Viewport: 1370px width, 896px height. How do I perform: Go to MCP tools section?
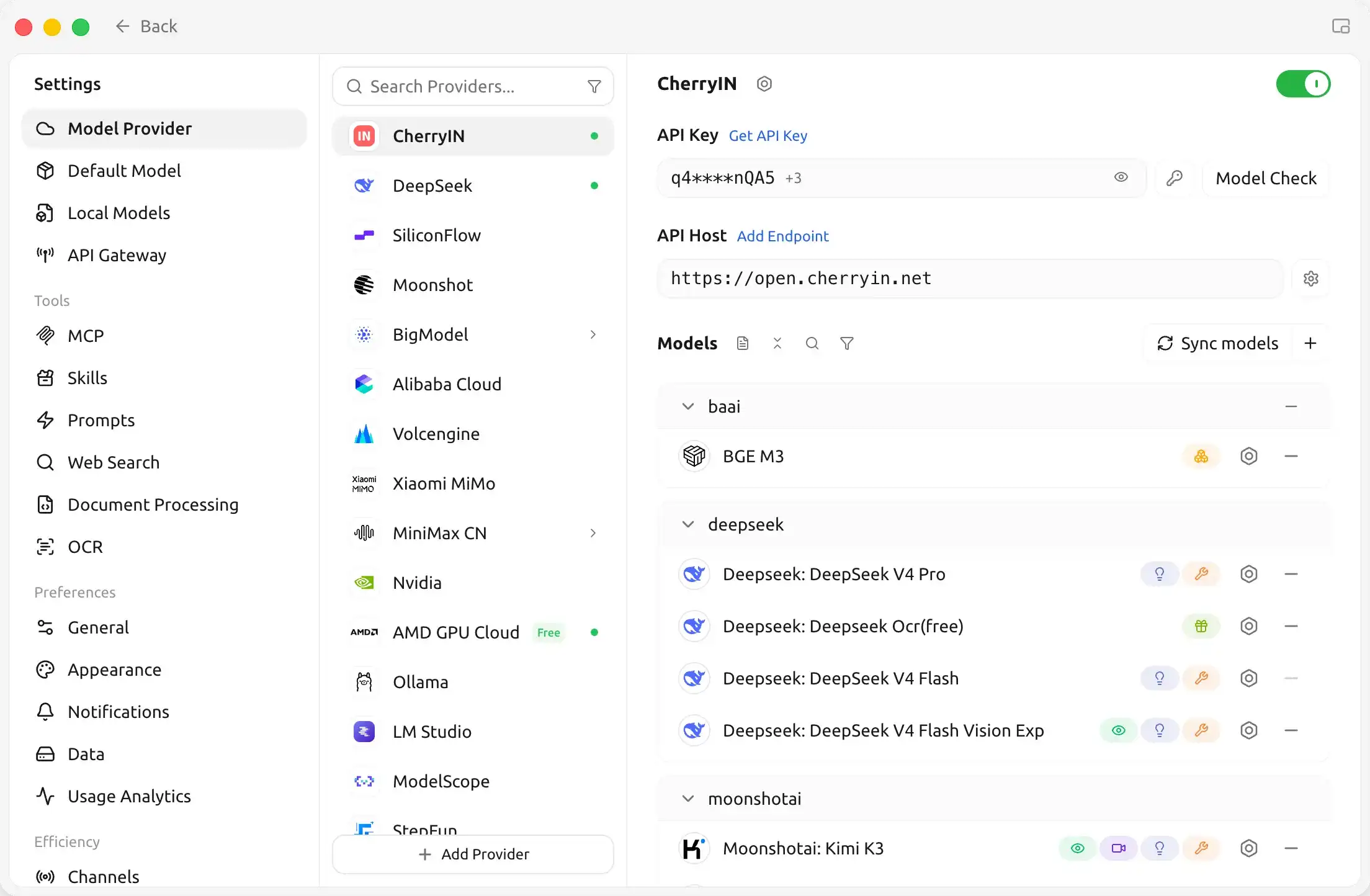pyautogui.click(x=164, y=336)
